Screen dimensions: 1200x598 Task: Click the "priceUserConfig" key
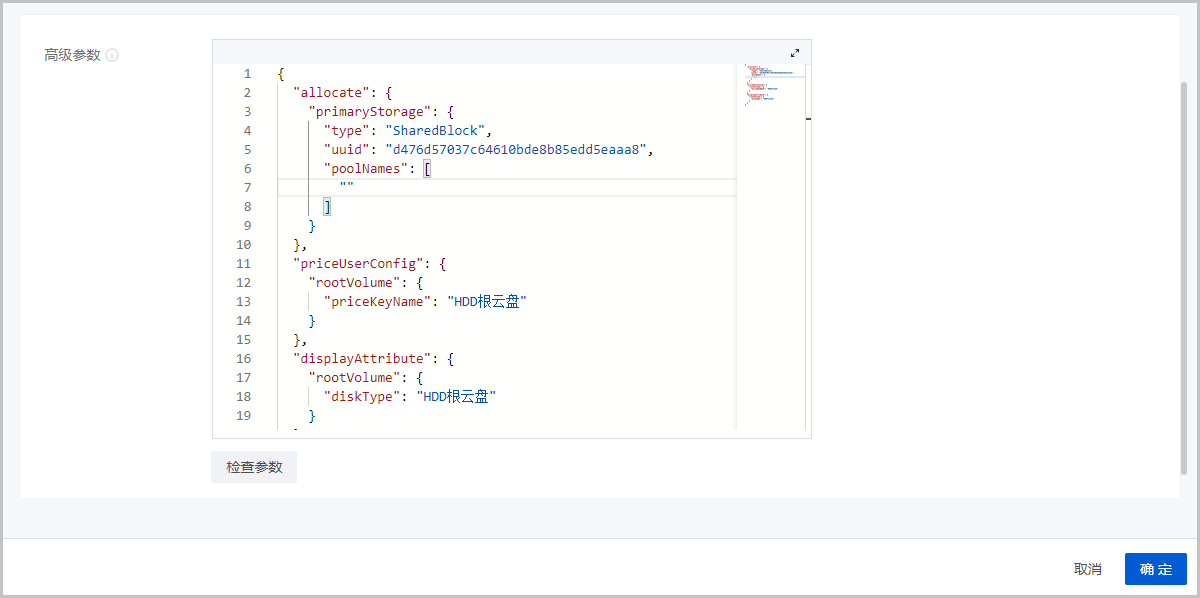click(x=355, y=264)
